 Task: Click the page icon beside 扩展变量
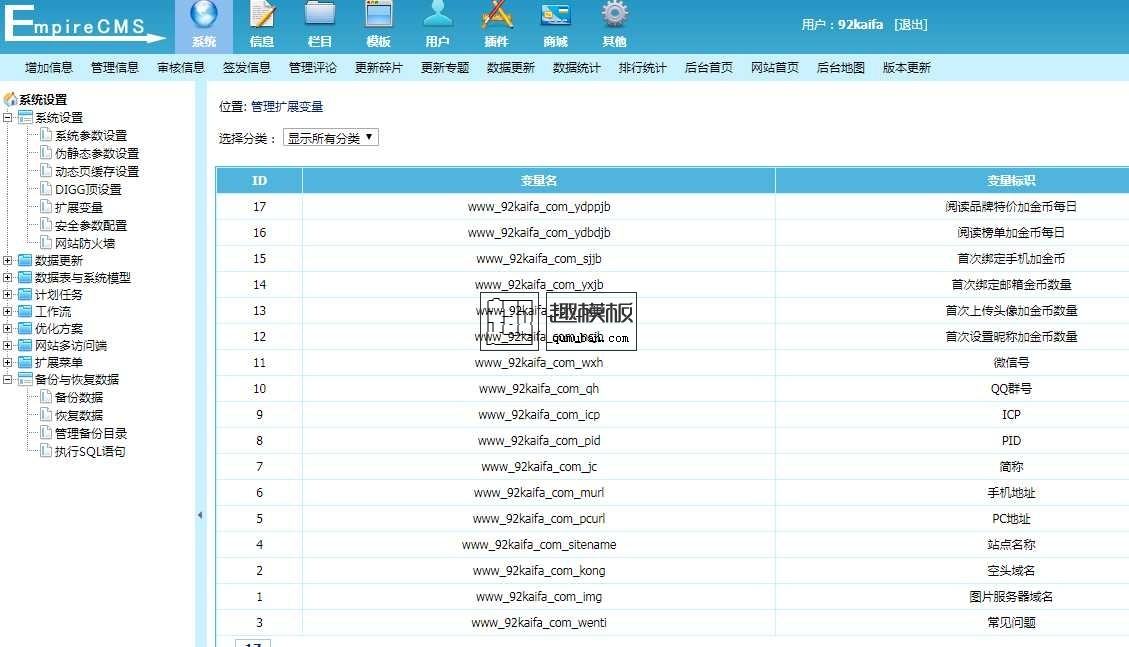coord(46,207)
